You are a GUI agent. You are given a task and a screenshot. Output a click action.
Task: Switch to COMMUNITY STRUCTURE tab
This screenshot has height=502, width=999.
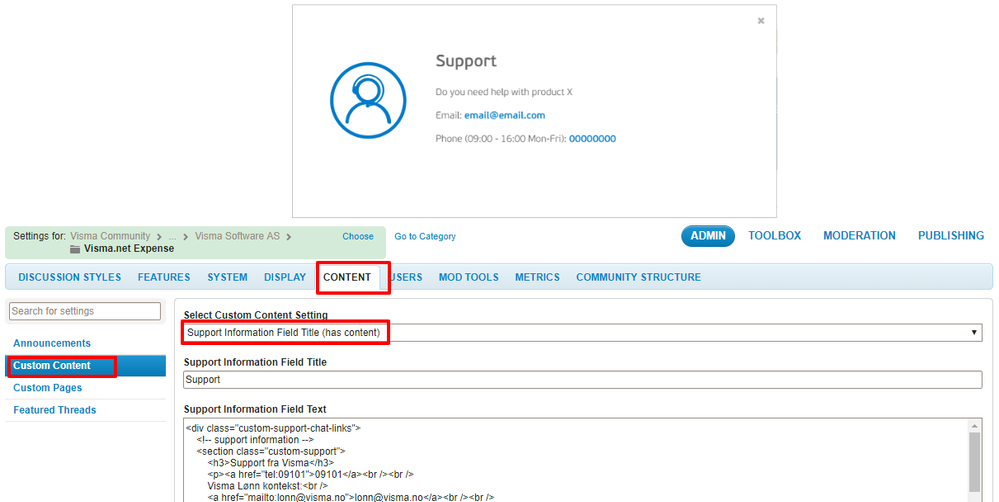(x=638, y=277)
